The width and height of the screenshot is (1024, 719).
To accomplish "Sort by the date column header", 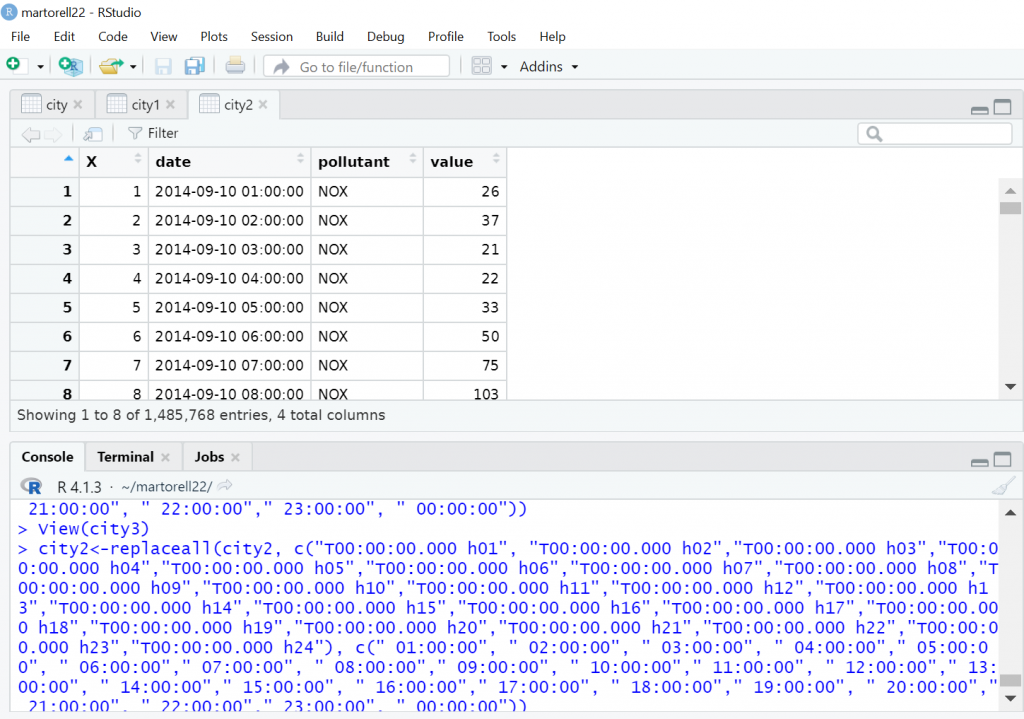I will tap(230, 162).
